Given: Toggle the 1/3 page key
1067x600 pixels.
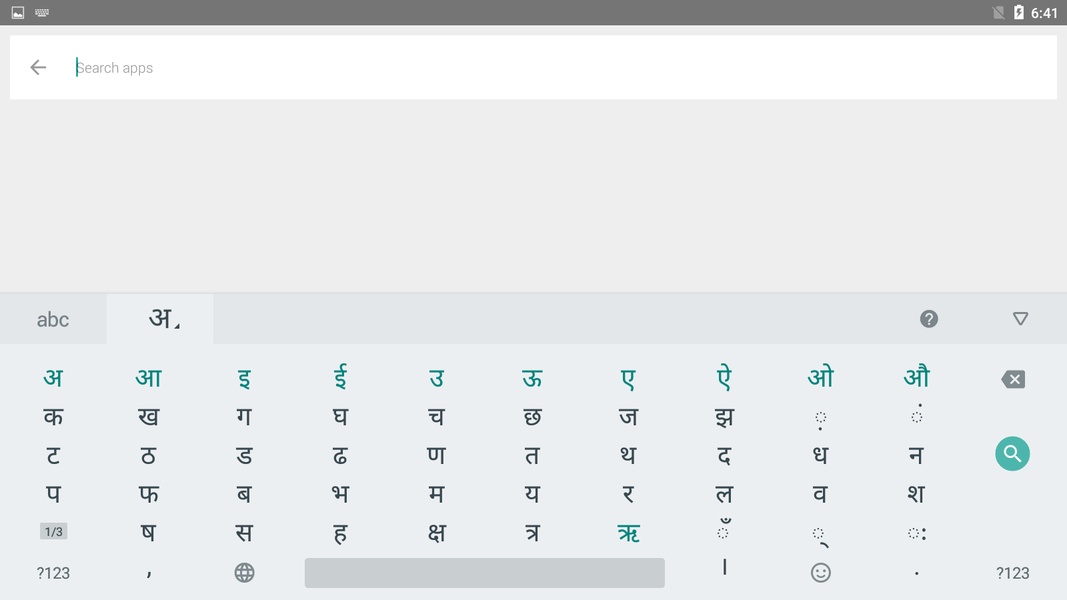Looking at the screenshot, I should click(x=53, y=532).
